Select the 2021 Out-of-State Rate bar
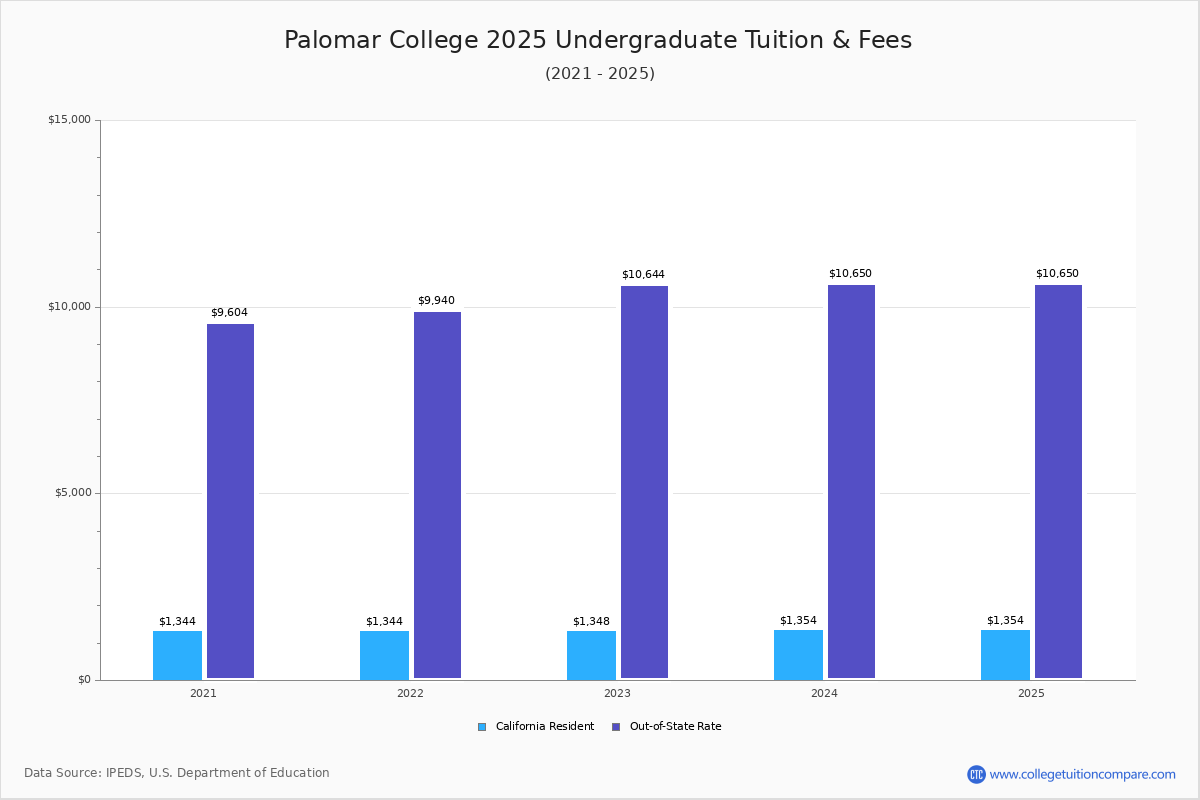This screenshot has width=1200, height=800. point(230,501)
